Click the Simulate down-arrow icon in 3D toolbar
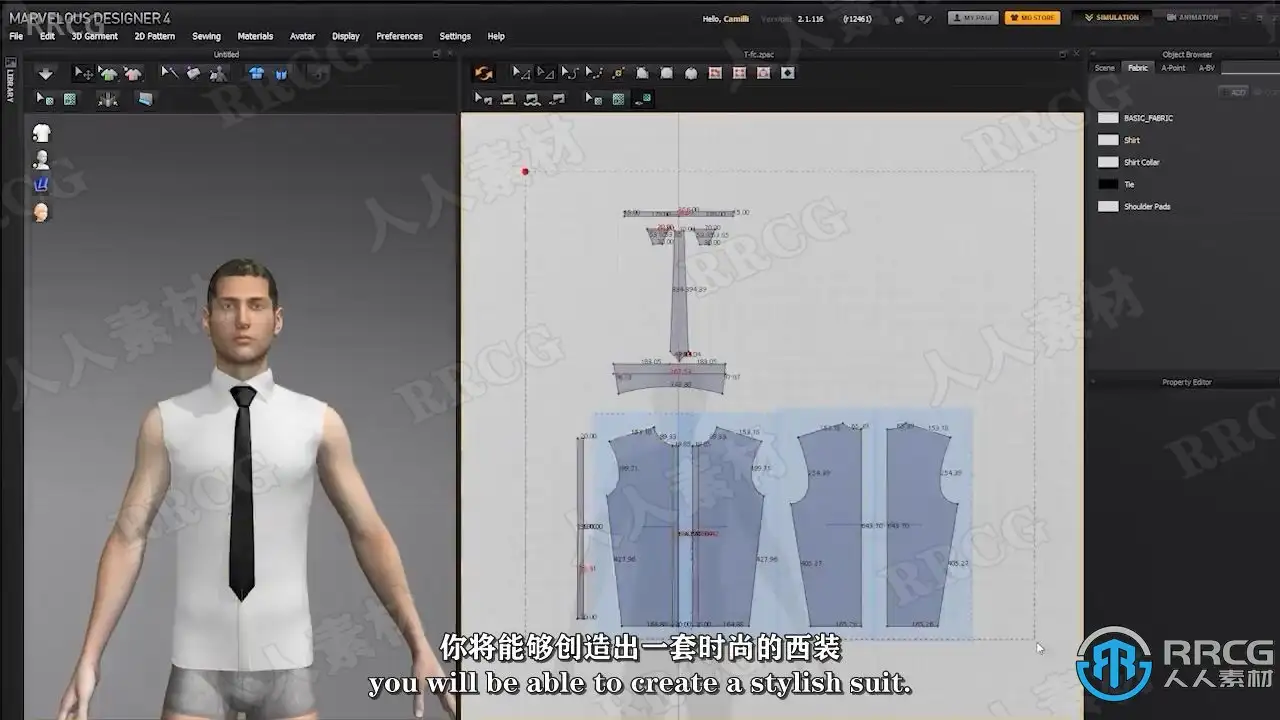 pyautogui.click(x=45, y=74)
